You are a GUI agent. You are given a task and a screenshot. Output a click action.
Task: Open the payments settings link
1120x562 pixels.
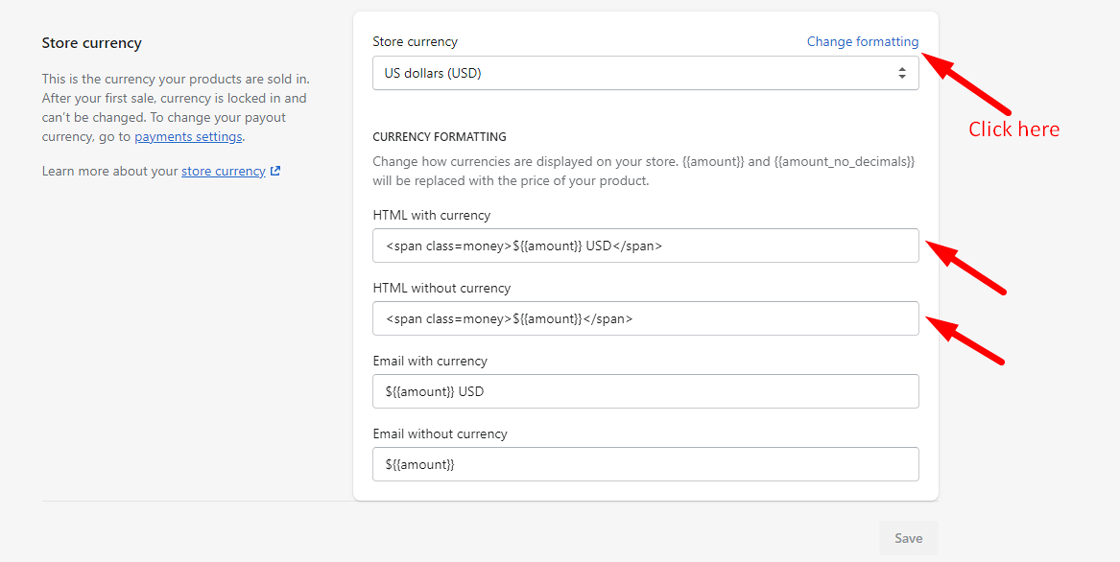pos(188,137)
